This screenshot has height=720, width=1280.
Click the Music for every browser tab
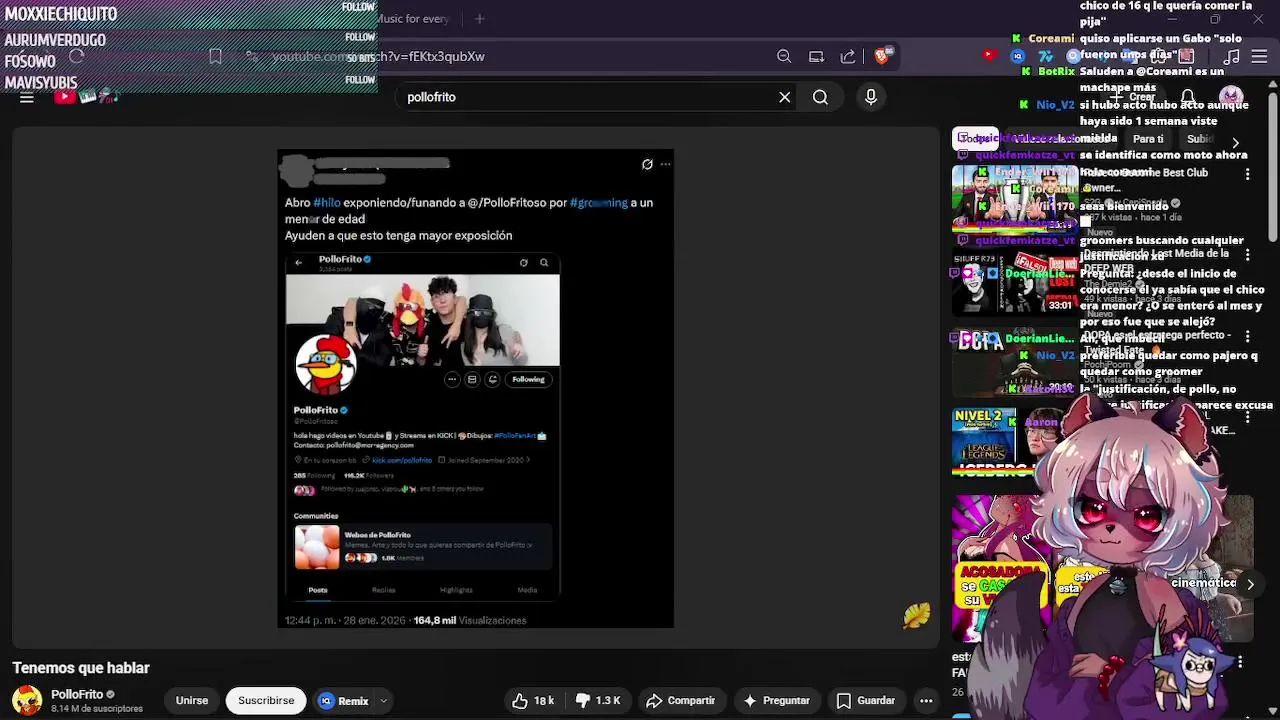click(x=413, y=18)
